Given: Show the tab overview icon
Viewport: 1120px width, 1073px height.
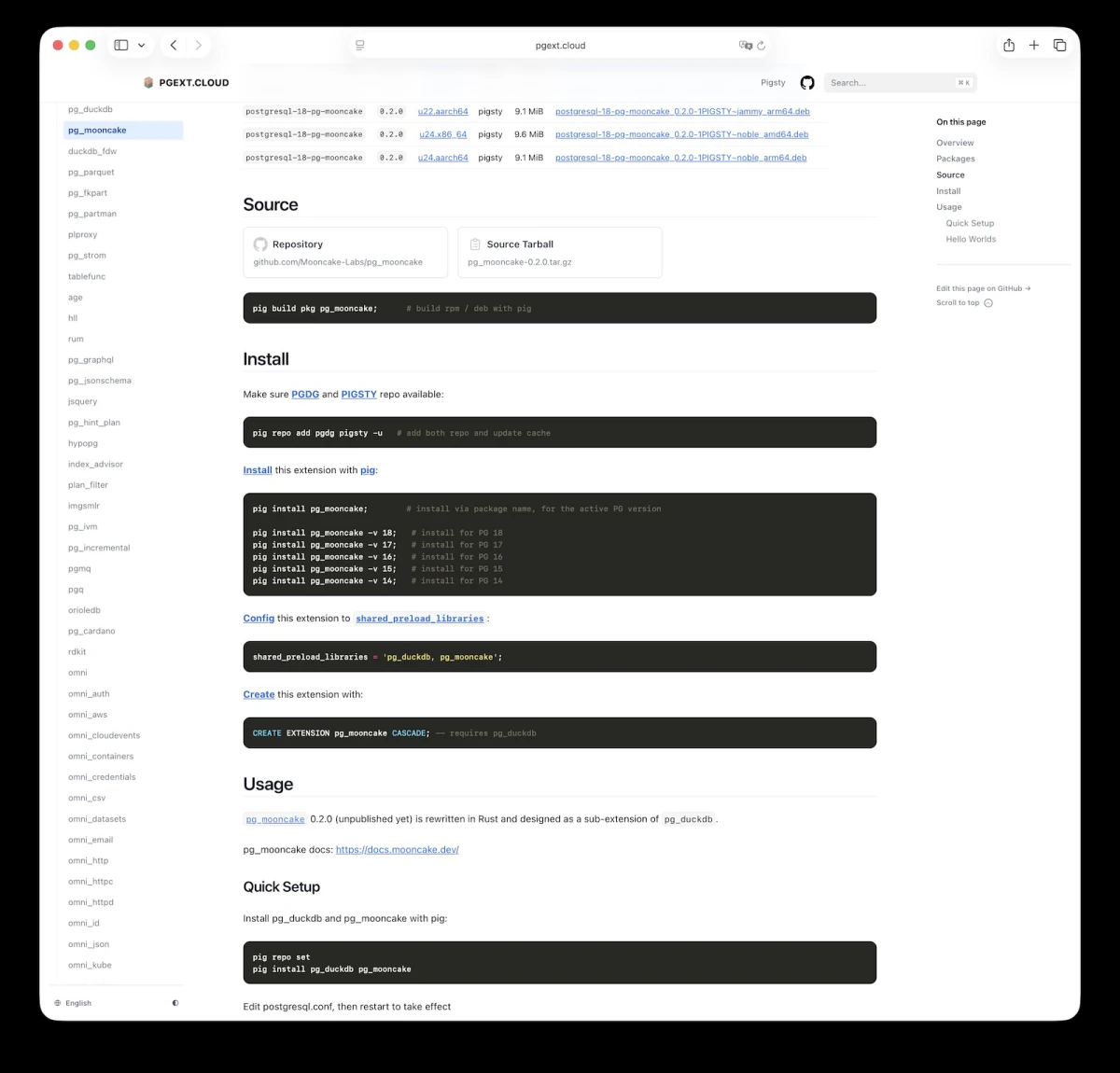Looking at the screenshot, I should [1060, 45].
